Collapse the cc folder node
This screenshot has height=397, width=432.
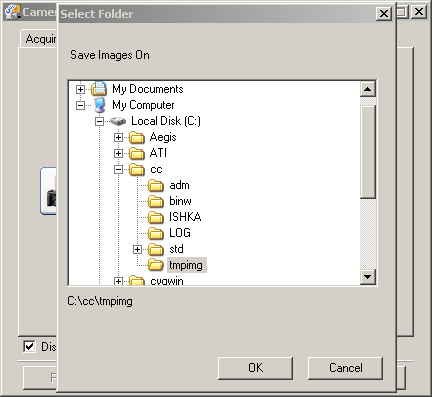[118, 170]
